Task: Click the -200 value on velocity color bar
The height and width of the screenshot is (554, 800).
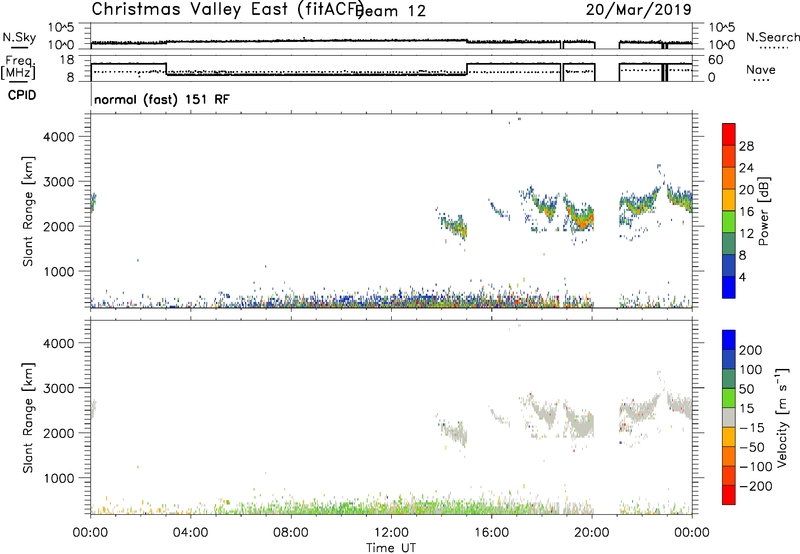Action: coord(756,486)
